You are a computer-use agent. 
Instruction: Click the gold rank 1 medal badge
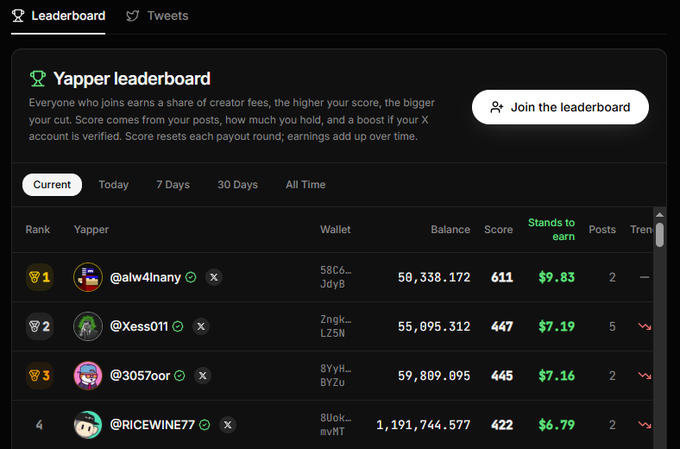[x=39, y=277]
